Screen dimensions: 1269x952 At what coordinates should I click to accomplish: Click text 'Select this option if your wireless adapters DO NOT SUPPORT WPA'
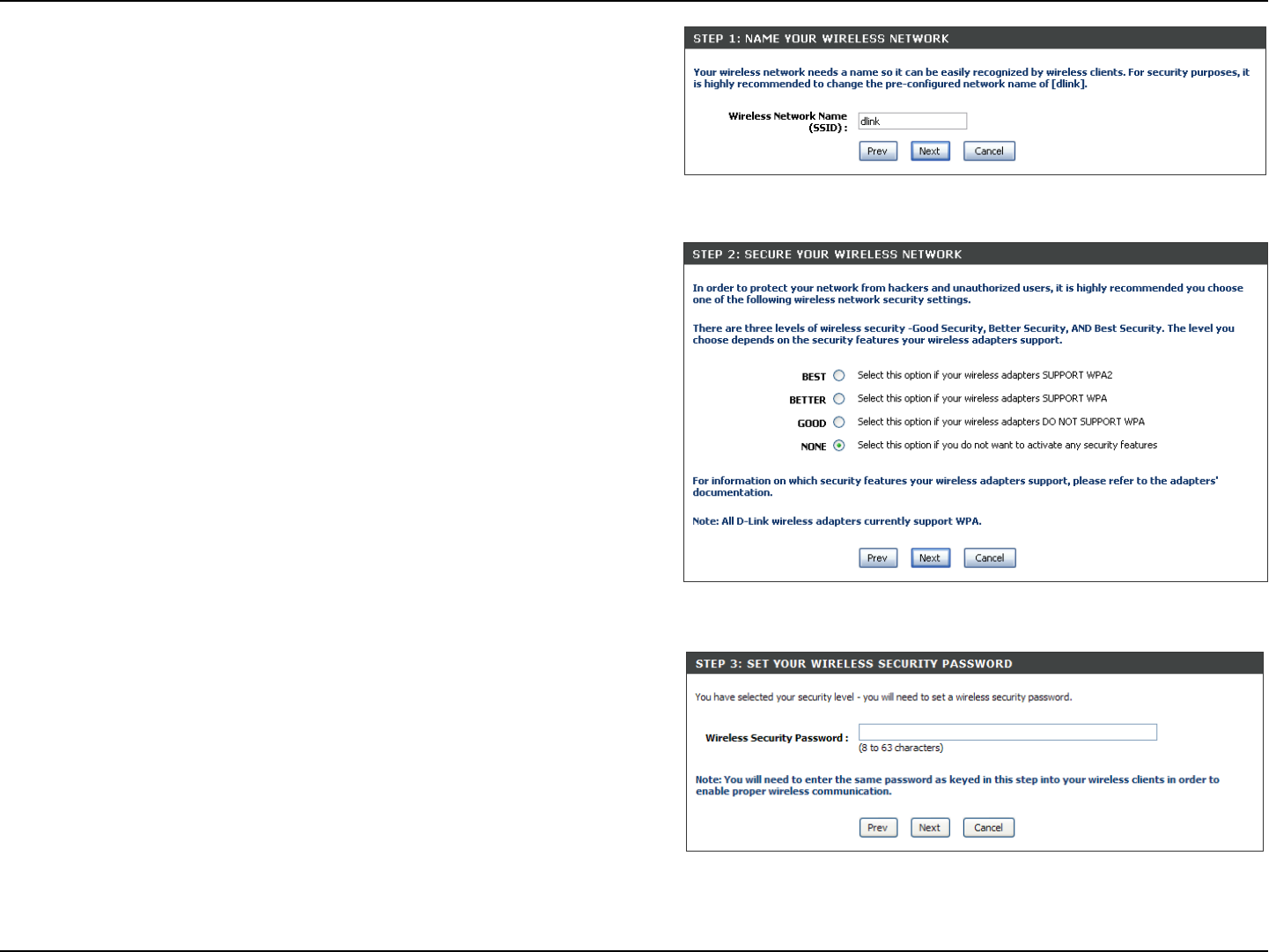pos(1001,422)
